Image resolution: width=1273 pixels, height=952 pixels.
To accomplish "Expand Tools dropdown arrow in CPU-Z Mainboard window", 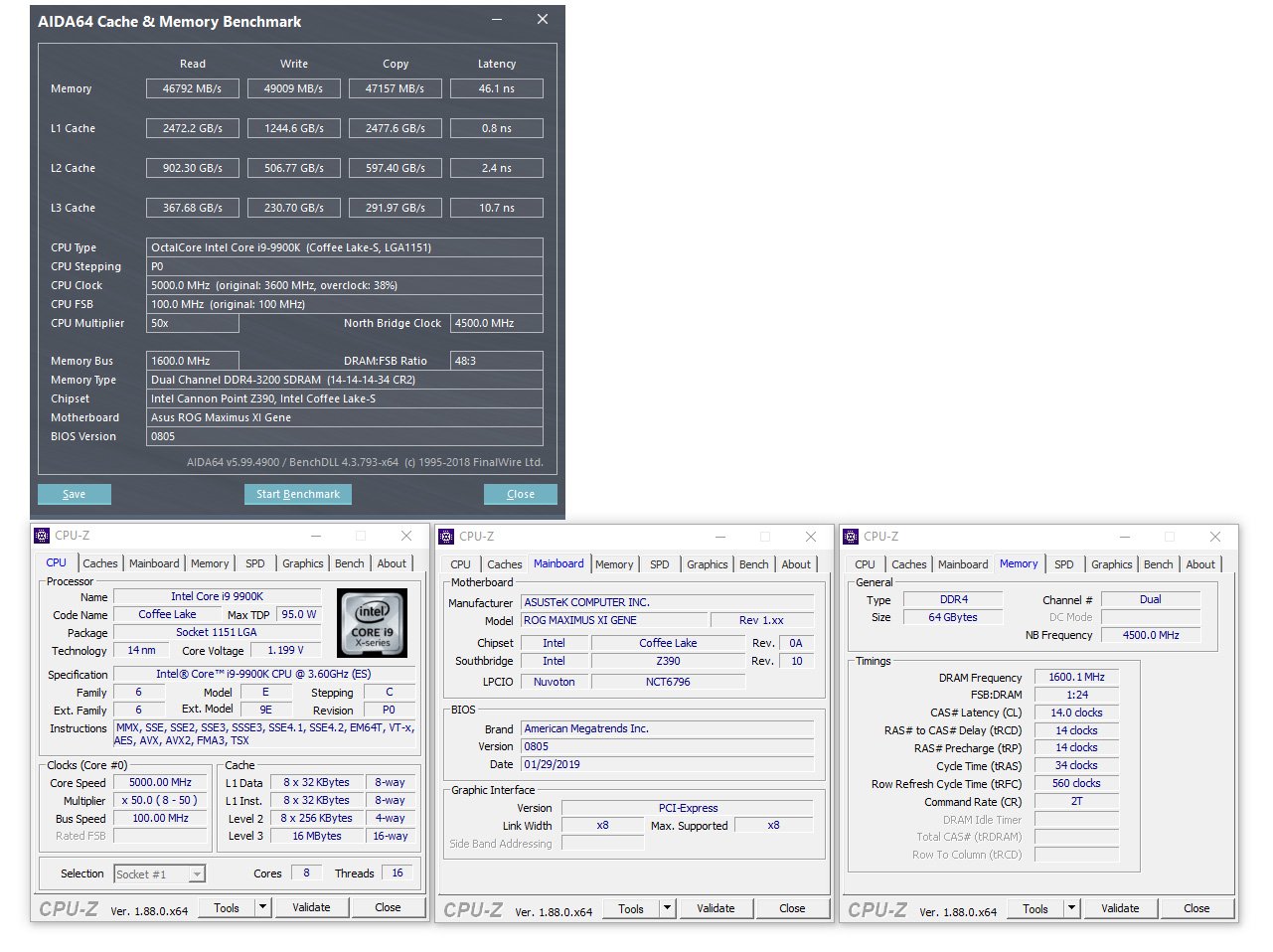I will click(668, 908).
